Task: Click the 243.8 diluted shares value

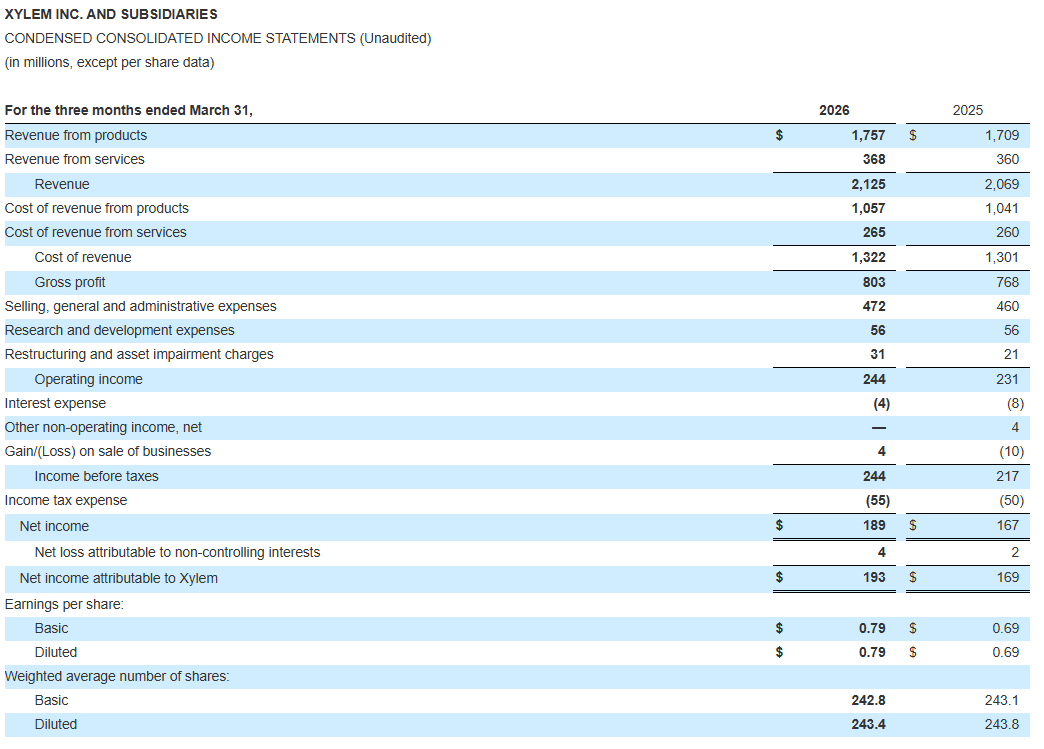Action: coord(1002,724)
